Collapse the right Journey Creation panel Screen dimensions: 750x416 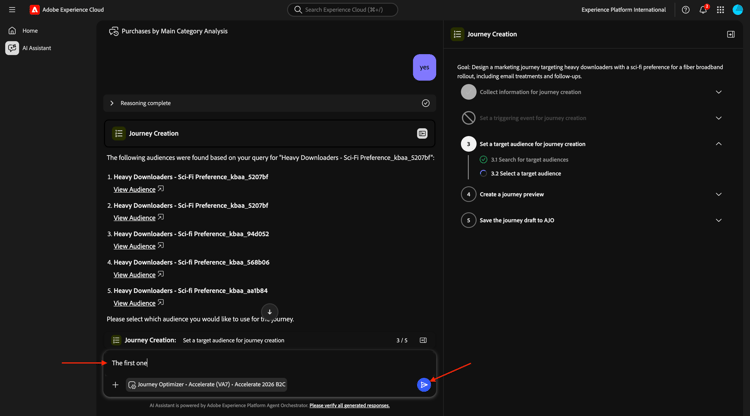pyautogui.click(x=731, y=34)
